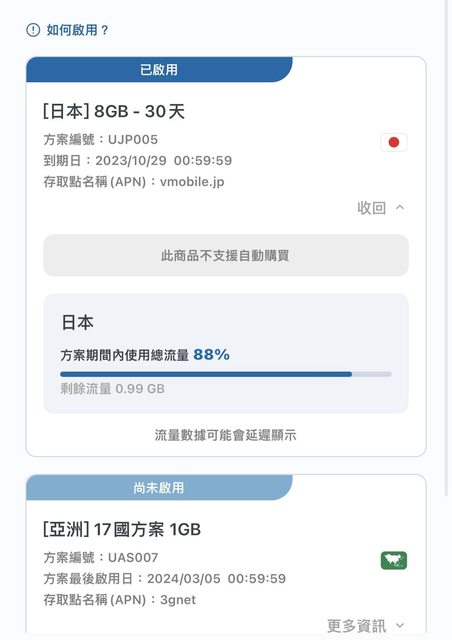Image resolution: width=452 pixels, height=640 pixels.
Task: Click the APN value vmobile.jp
Action: [x=192, y=182]
